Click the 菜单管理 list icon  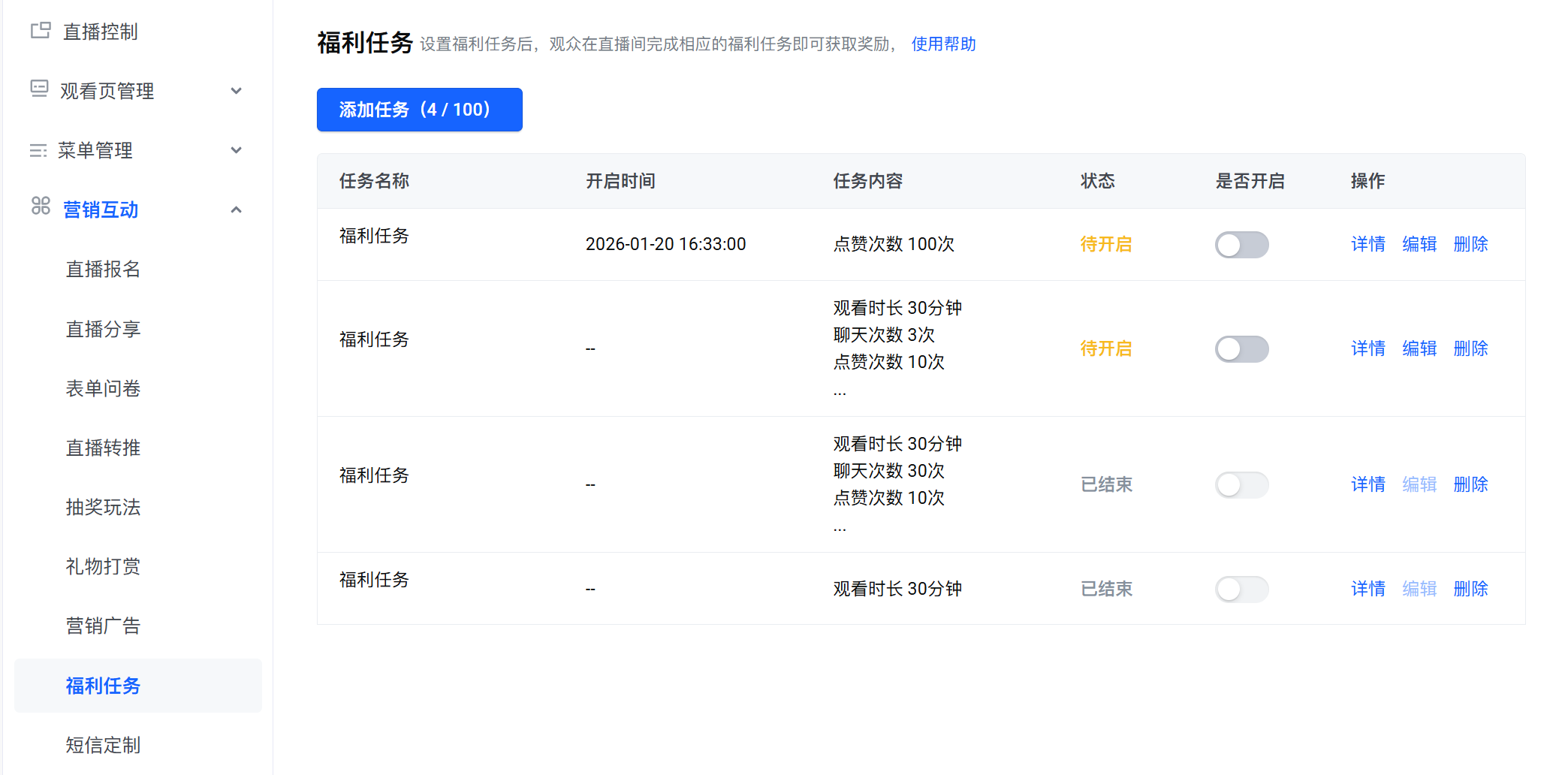[x=38, y=150]
